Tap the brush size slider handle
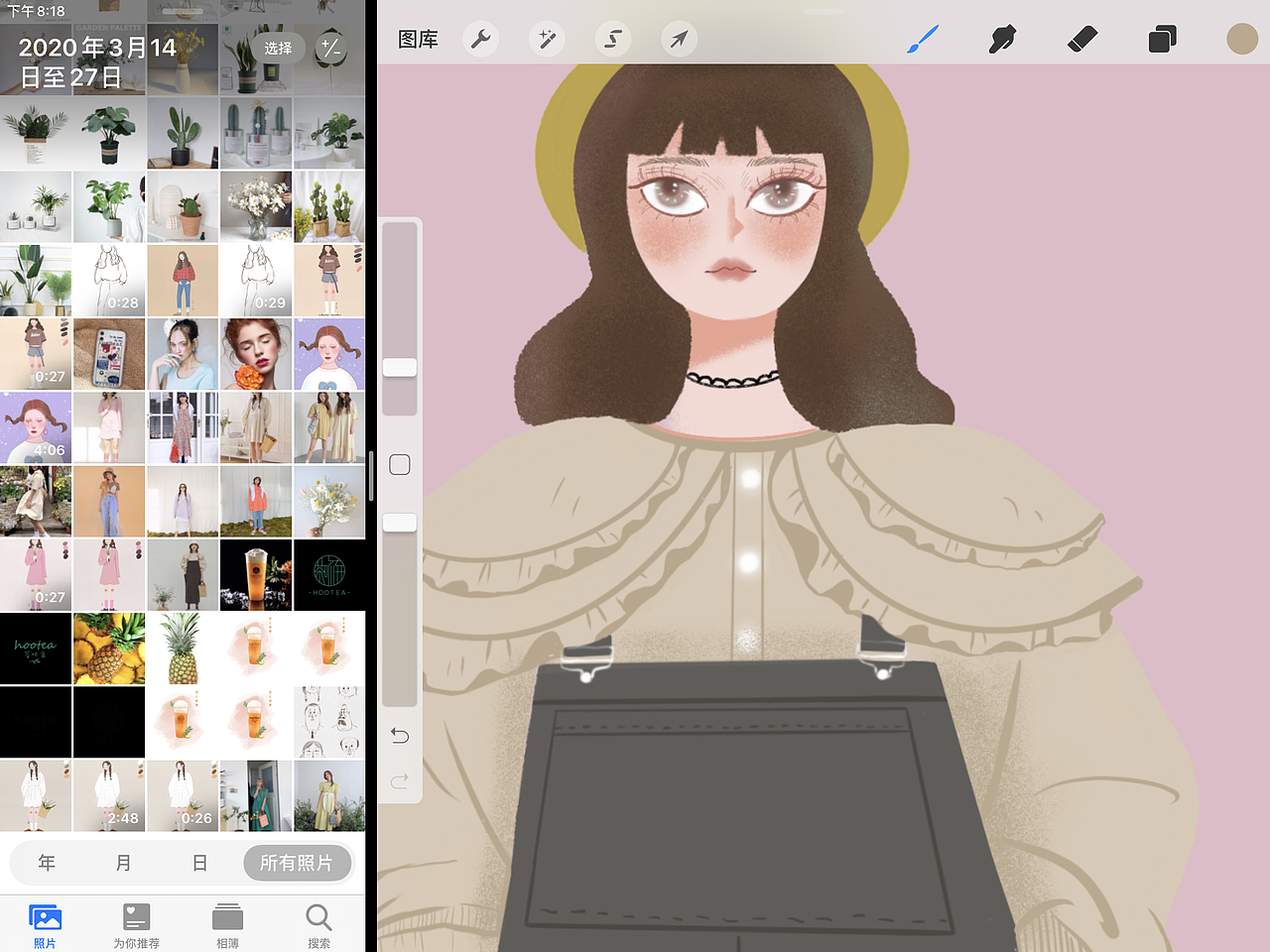Viewport: 1270px width, 952px height. (400, 367)
